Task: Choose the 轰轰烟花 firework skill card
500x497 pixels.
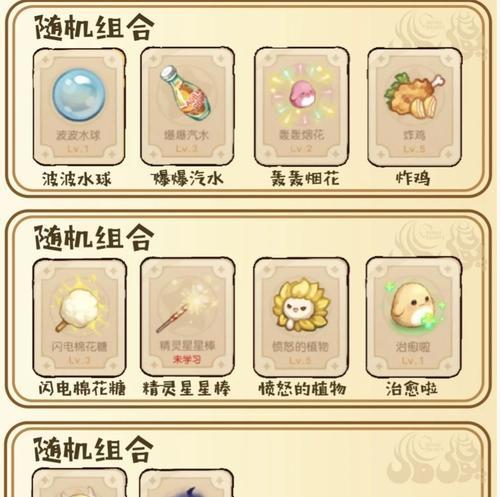Action: (302, 107)
